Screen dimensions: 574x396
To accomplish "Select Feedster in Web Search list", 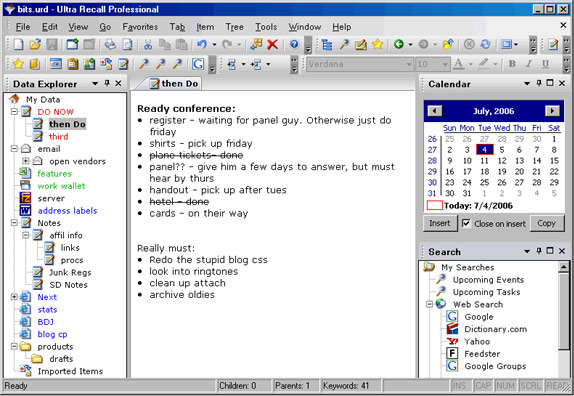I will (x=482, y=354).
